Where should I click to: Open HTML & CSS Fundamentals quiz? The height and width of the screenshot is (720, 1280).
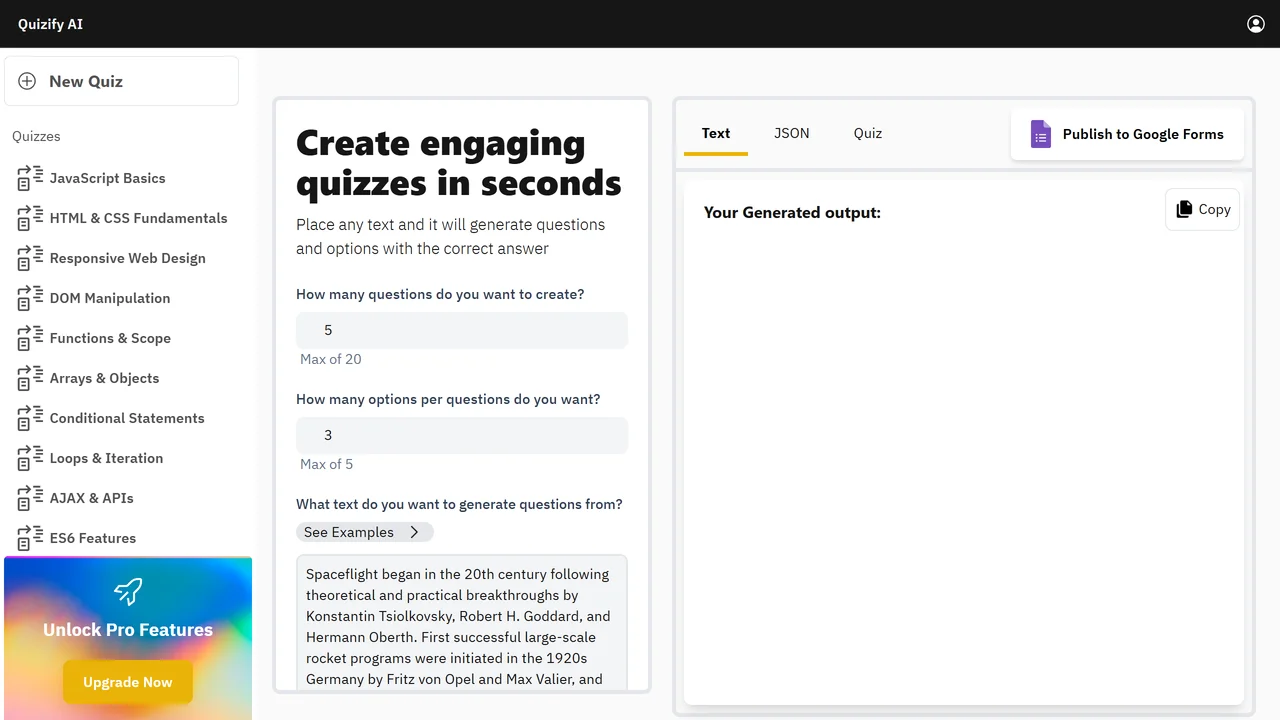[x=138, y=218]
